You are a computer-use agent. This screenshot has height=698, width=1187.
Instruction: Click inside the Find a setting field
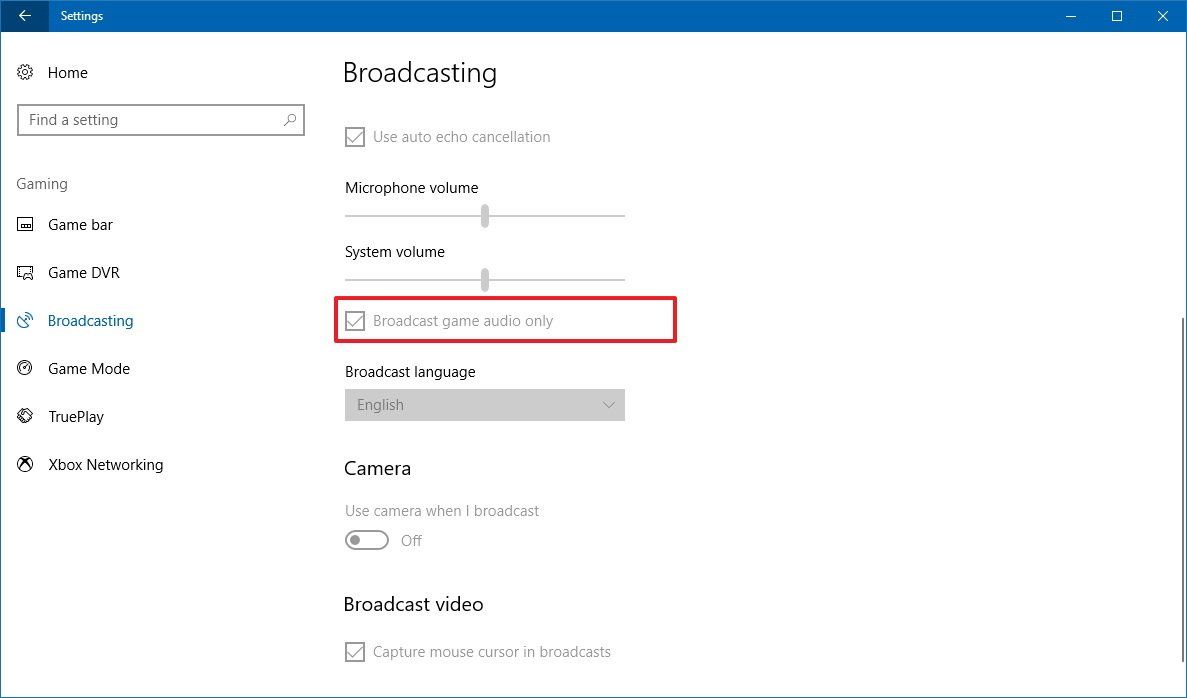[x=150, y=119]
